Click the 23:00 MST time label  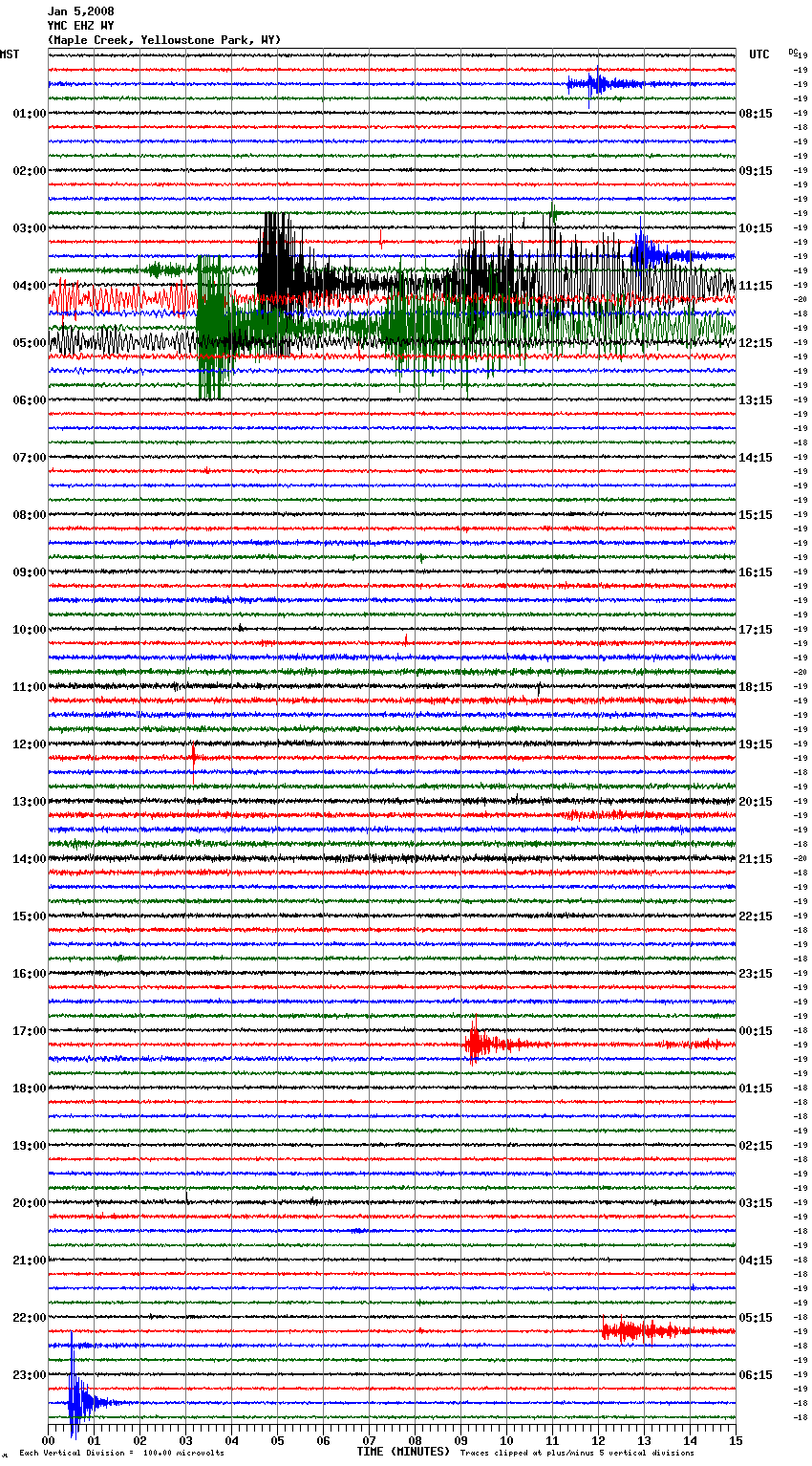click(x=30, y=1375)
